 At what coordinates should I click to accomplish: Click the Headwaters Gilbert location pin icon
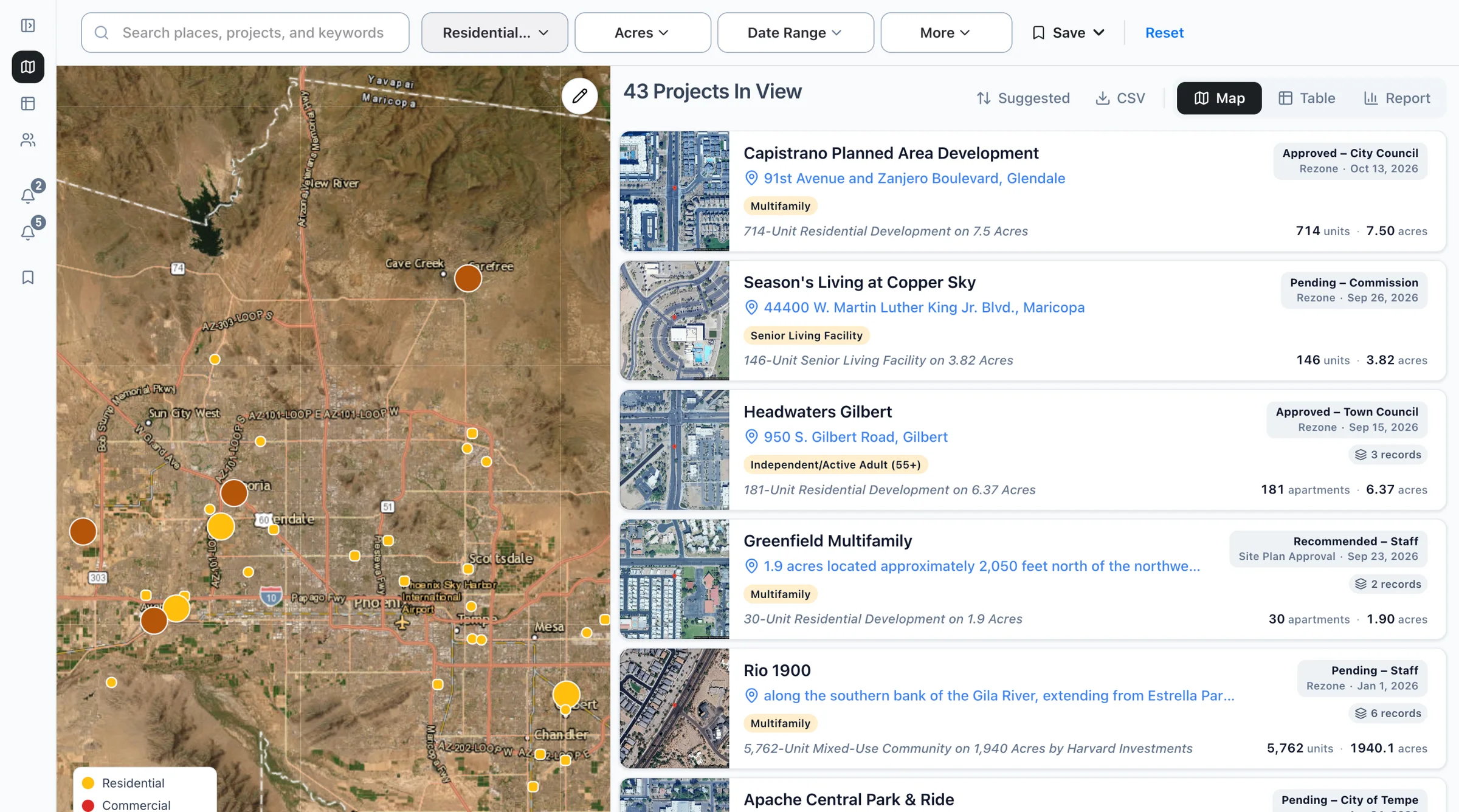(751, 437)
